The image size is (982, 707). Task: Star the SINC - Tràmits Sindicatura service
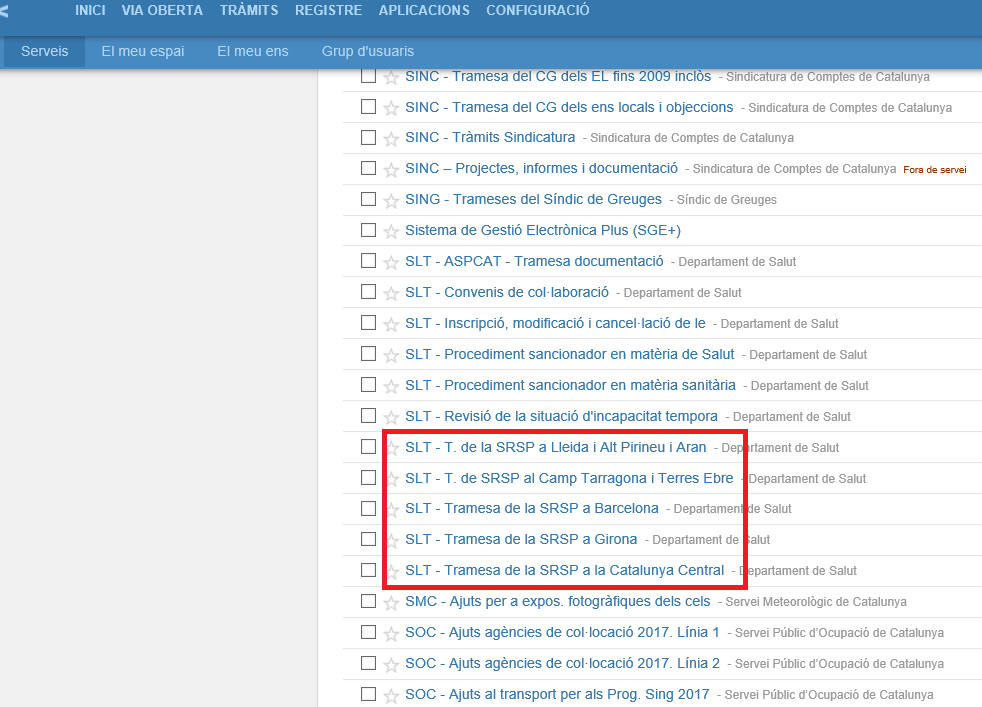[391, 138]
